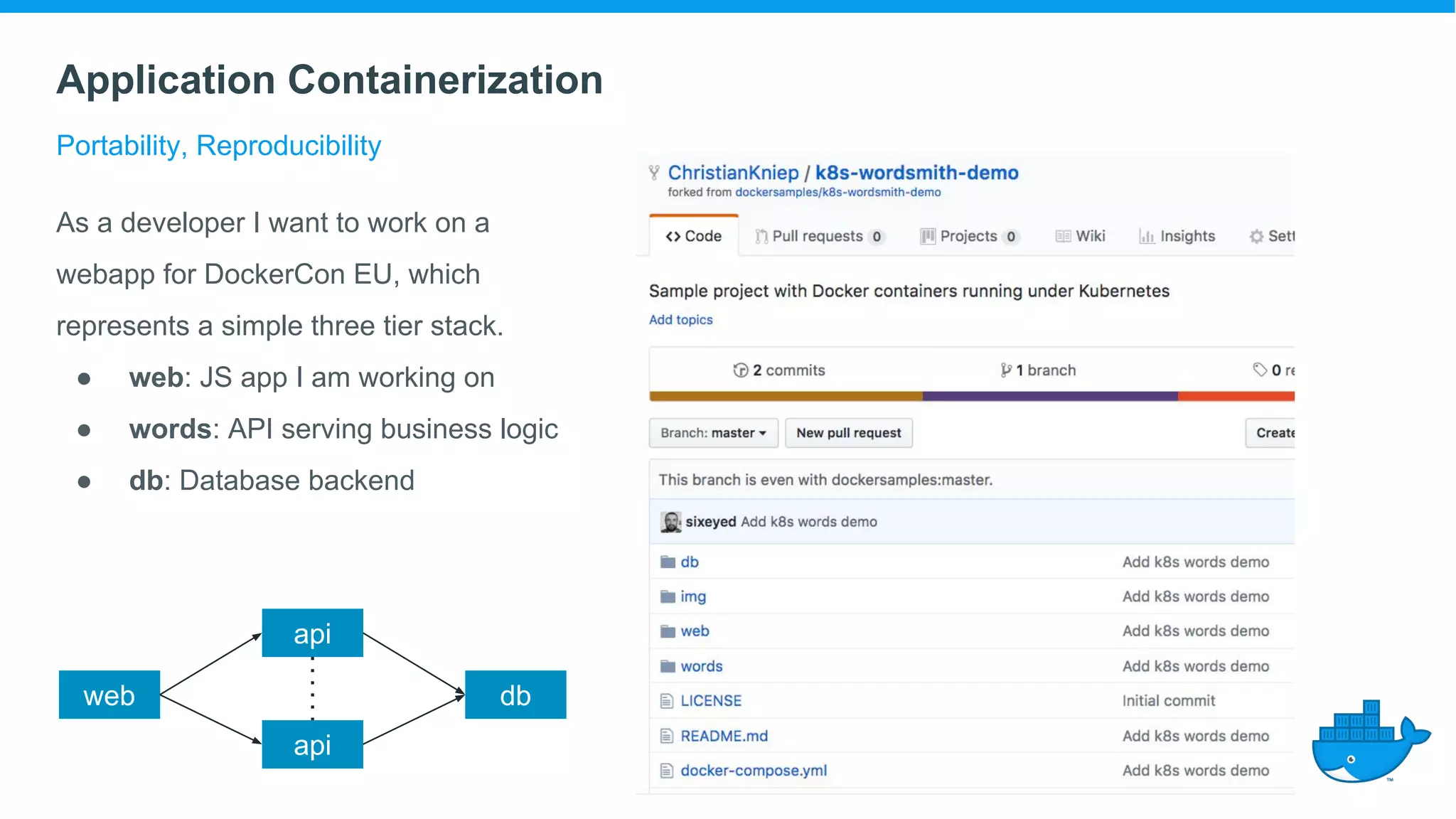Open the dockersamples/k8s-wordsmith-demo fork source link
The height and width of the screenshot is (819, 1456).
click(837, 192)
